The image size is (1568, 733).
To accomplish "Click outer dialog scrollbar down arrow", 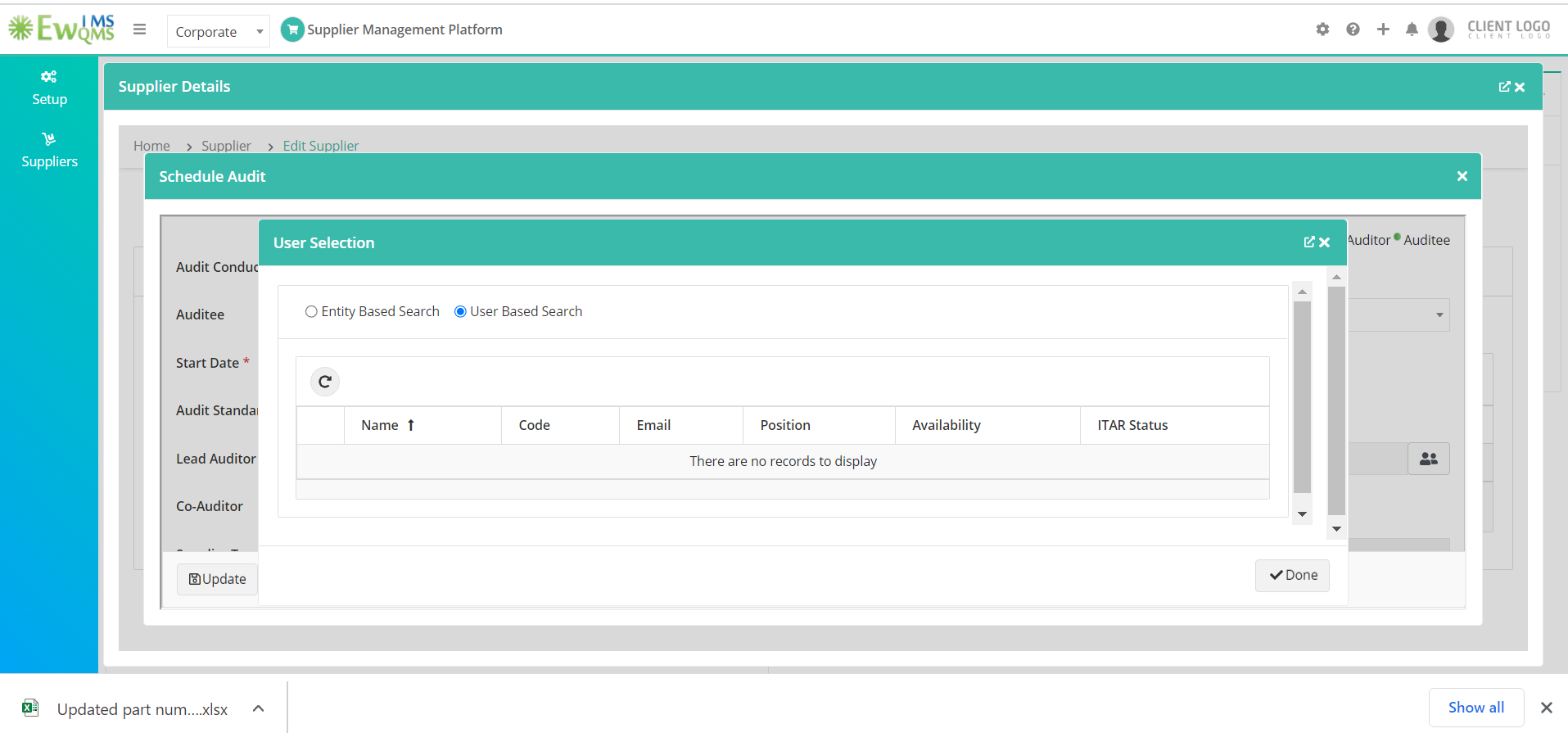I will coord(1336,529).
